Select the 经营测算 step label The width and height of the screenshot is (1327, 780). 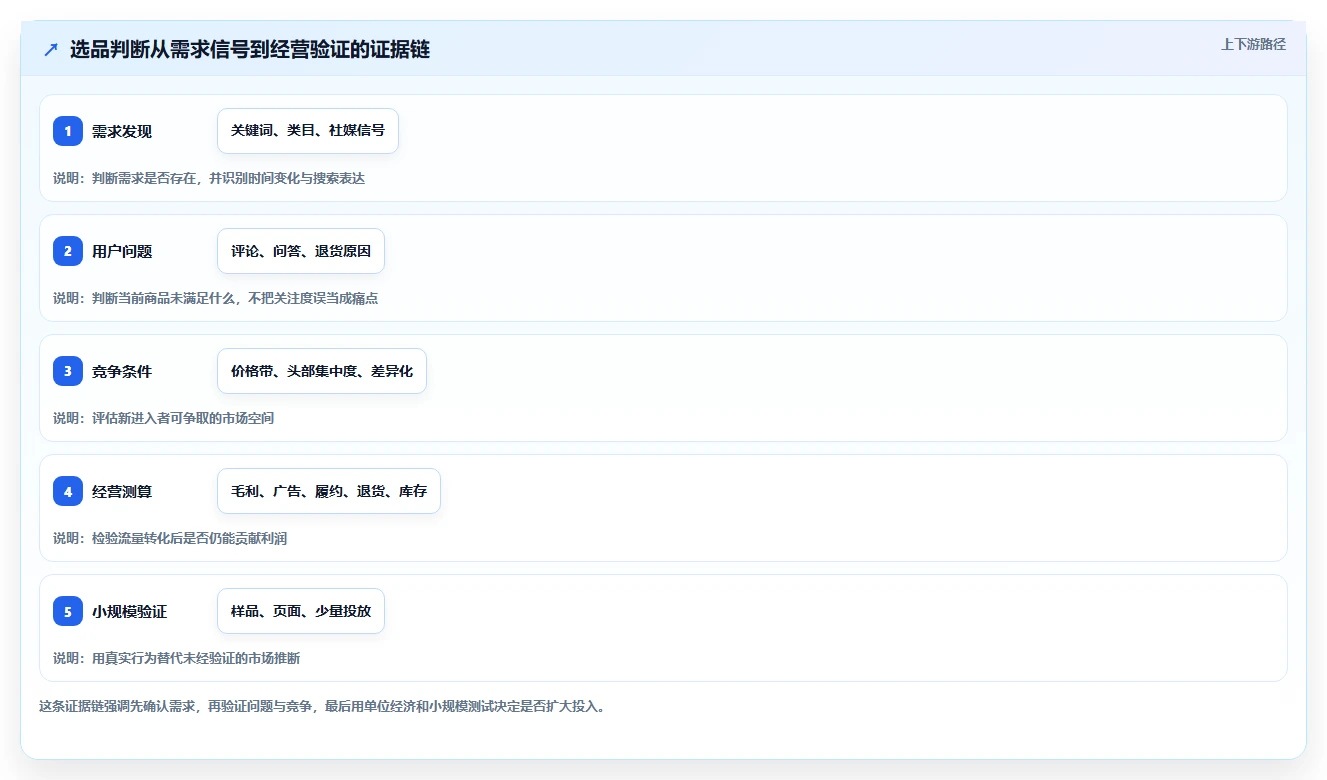point(122,491)
